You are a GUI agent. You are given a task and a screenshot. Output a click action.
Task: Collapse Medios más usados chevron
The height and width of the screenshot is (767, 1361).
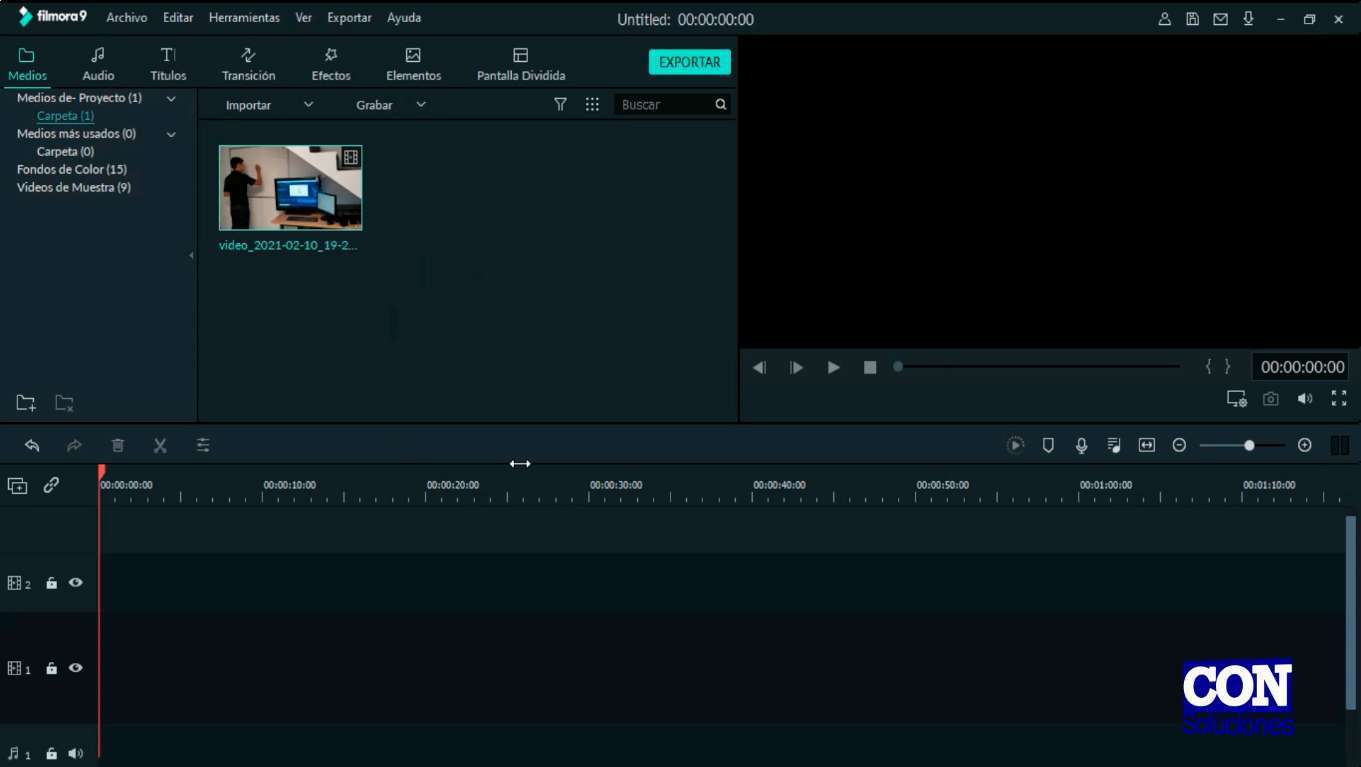(171, 134)
